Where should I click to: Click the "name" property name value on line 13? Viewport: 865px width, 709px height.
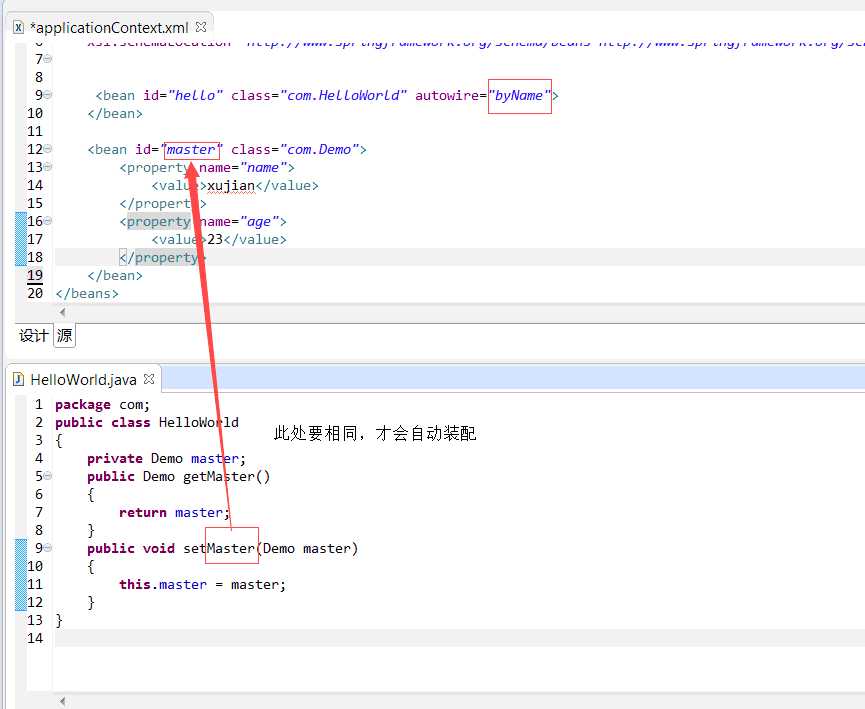coord(263,168)
